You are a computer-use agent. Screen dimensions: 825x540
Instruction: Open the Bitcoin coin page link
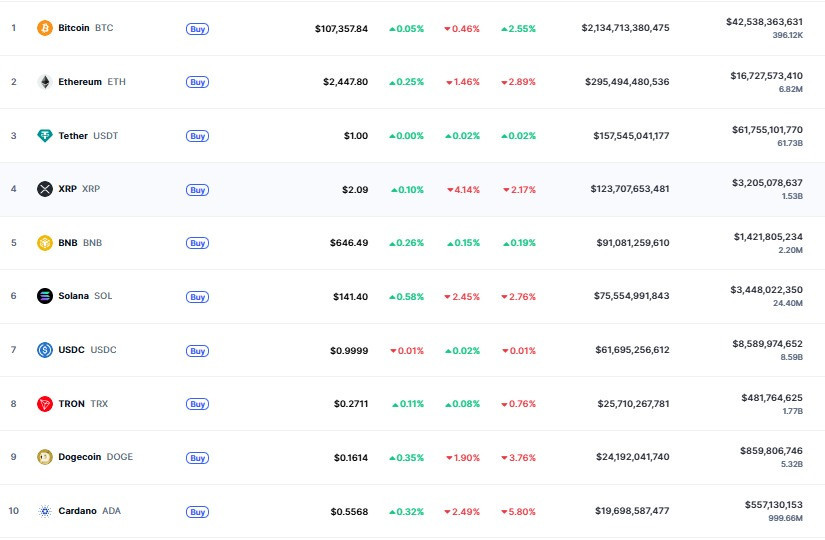[x=74, y=28]
